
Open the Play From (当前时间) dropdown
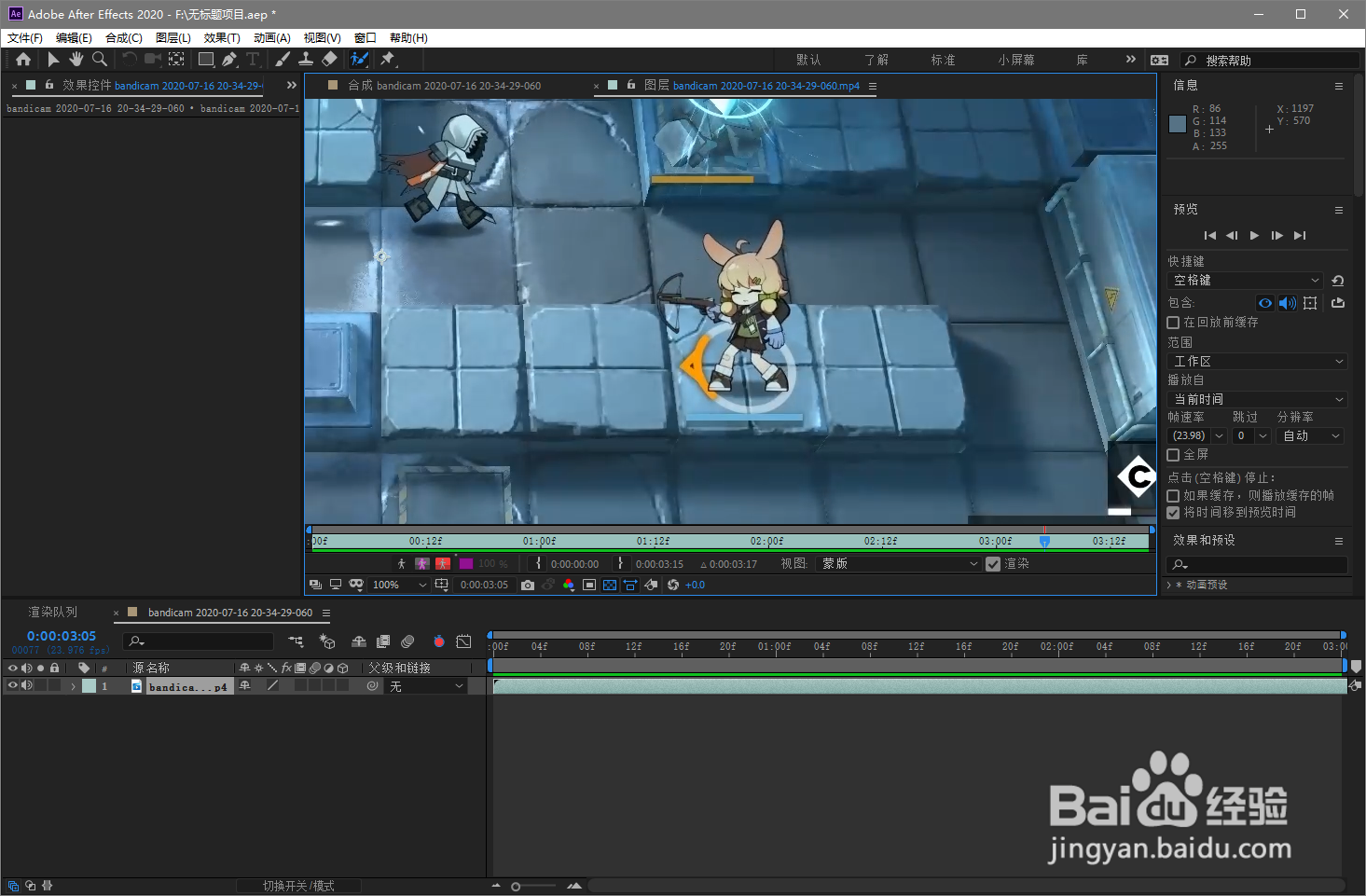click(x=1258, y=399)
